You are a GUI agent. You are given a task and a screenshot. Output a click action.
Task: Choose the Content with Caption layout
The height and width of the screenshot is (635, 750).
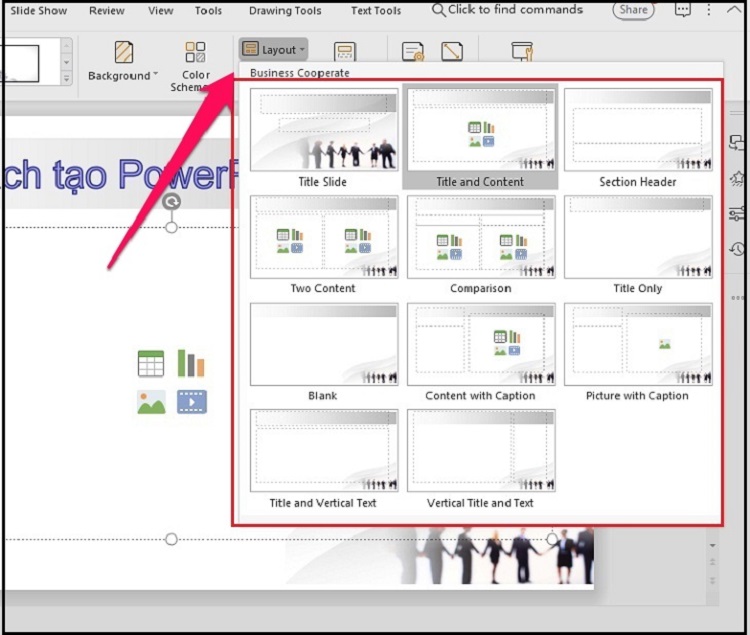(481, 352)
